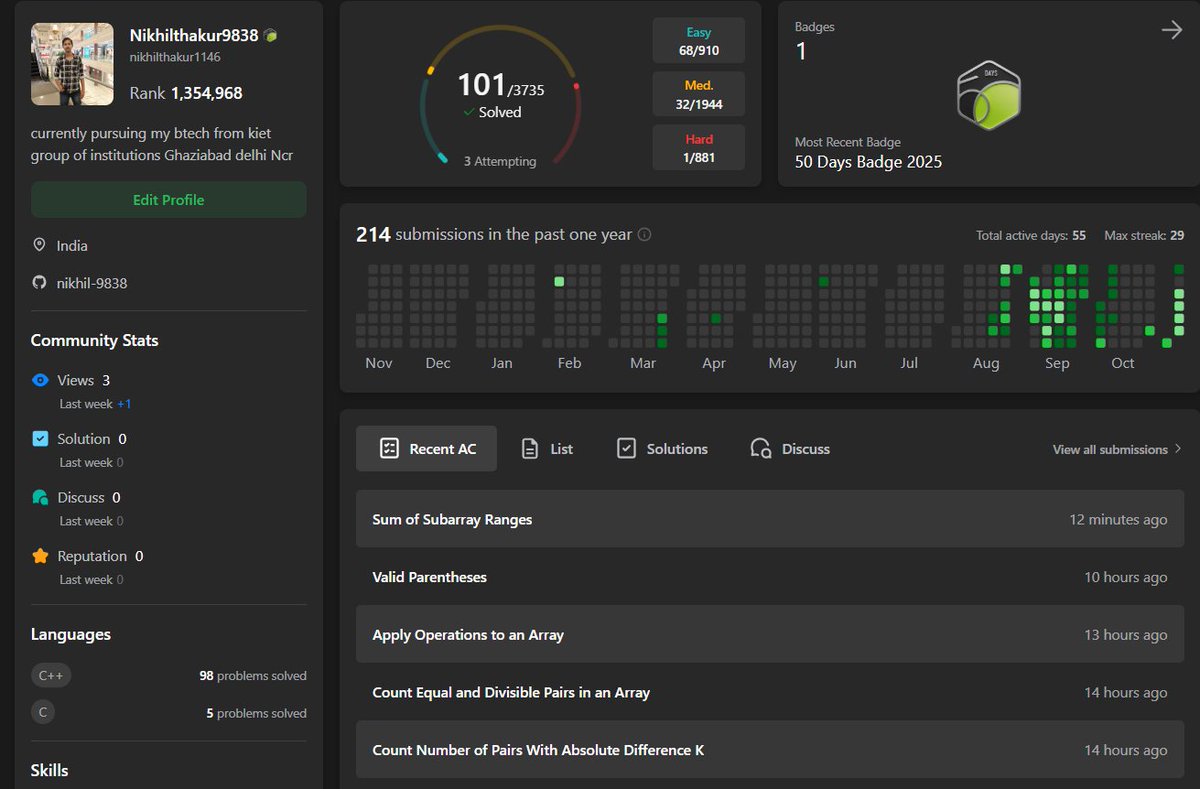The image size is (1200, 789).
Task: Open the nikhil-9838 GitHub link
Action: [92, 283]
